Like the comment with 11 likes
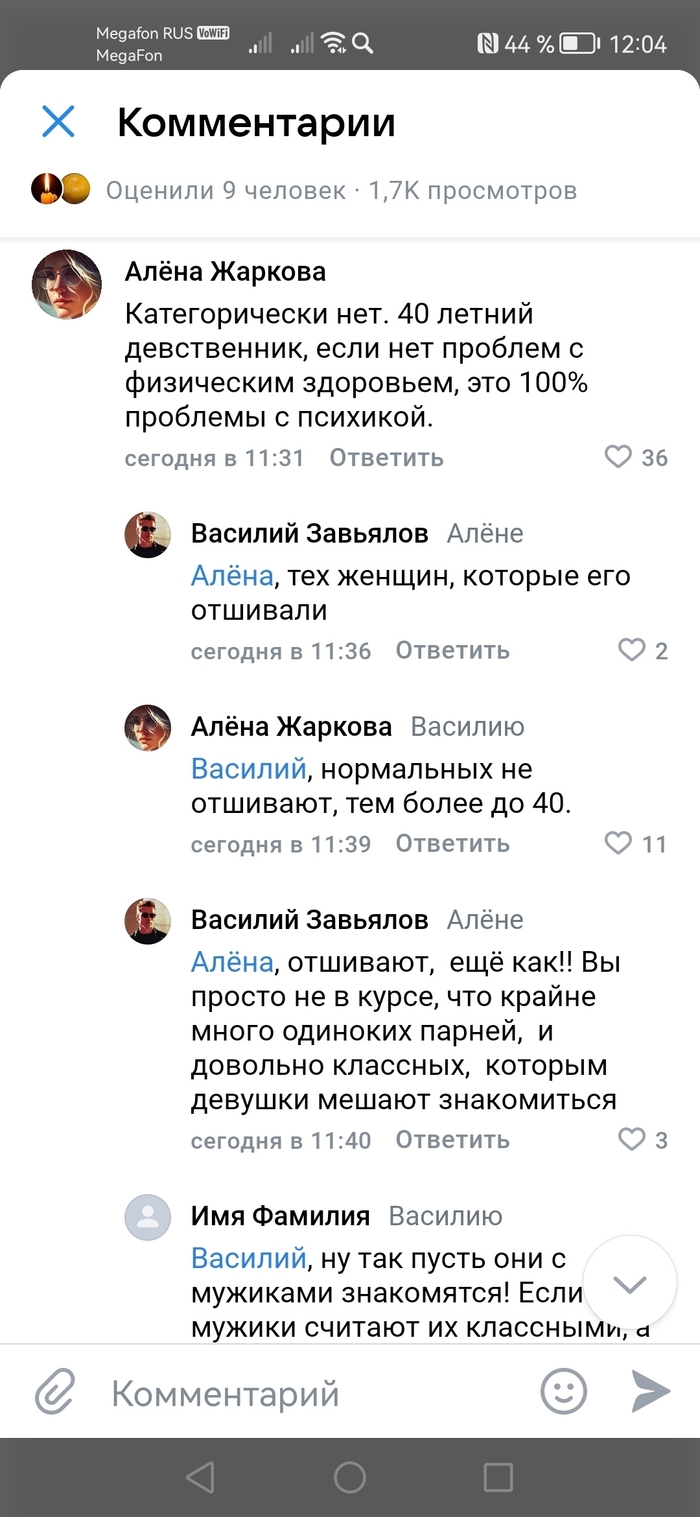700x1517 pixels. click(619, 843)
